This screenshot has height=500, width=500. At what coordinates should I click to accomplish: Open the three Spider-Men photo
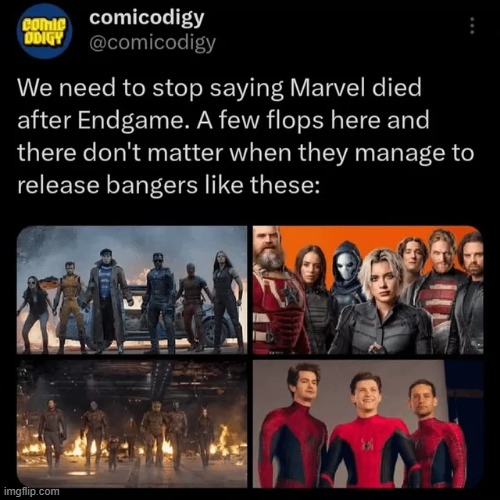tap(368, 424)
